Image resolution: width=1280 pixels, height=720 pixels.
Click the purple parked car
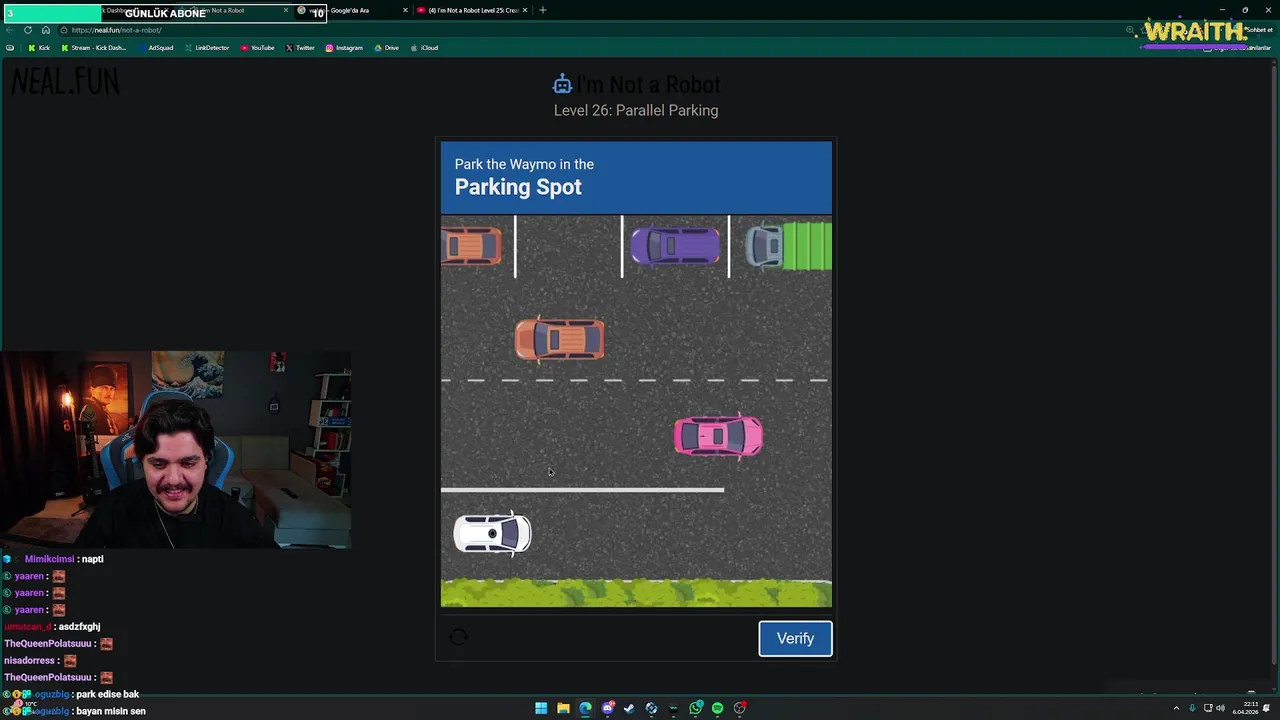pos(675,247)
